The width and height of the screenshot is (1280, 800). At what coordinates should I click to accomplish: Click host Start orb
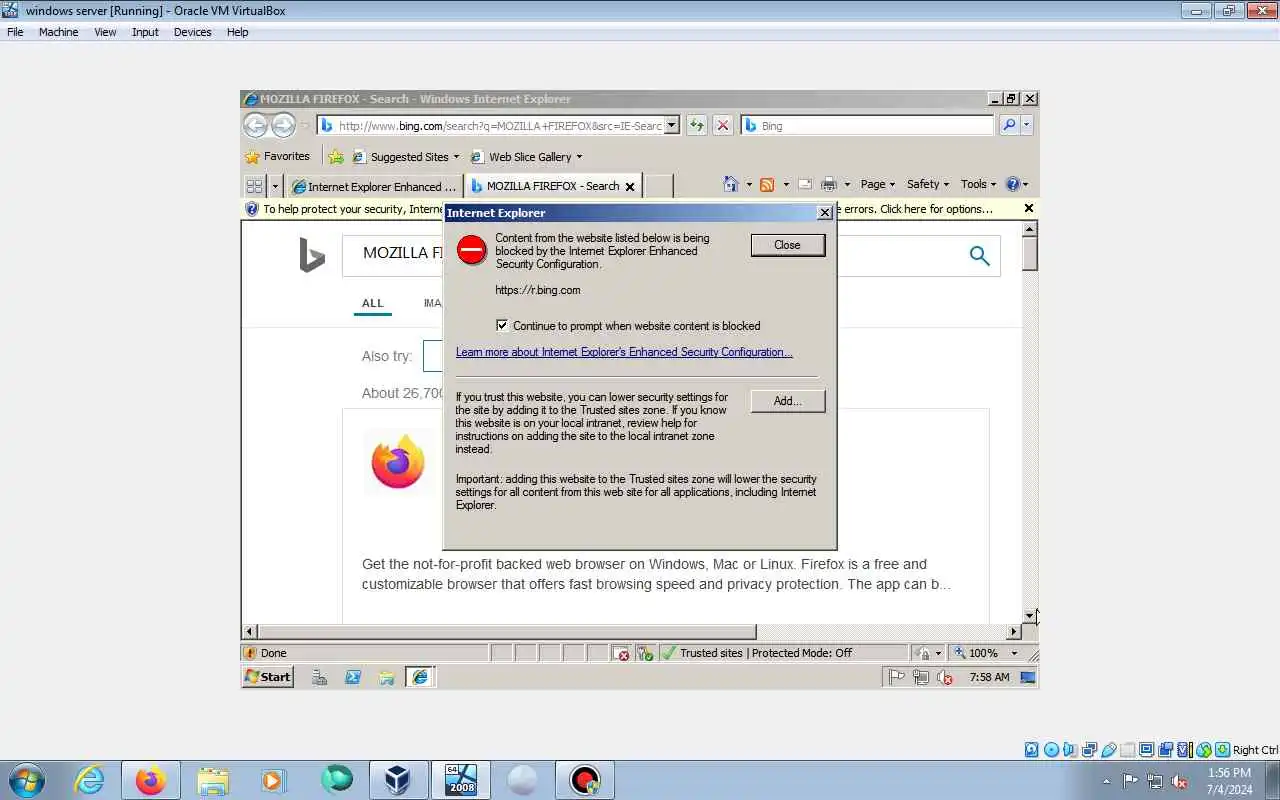tap(25, 780)
